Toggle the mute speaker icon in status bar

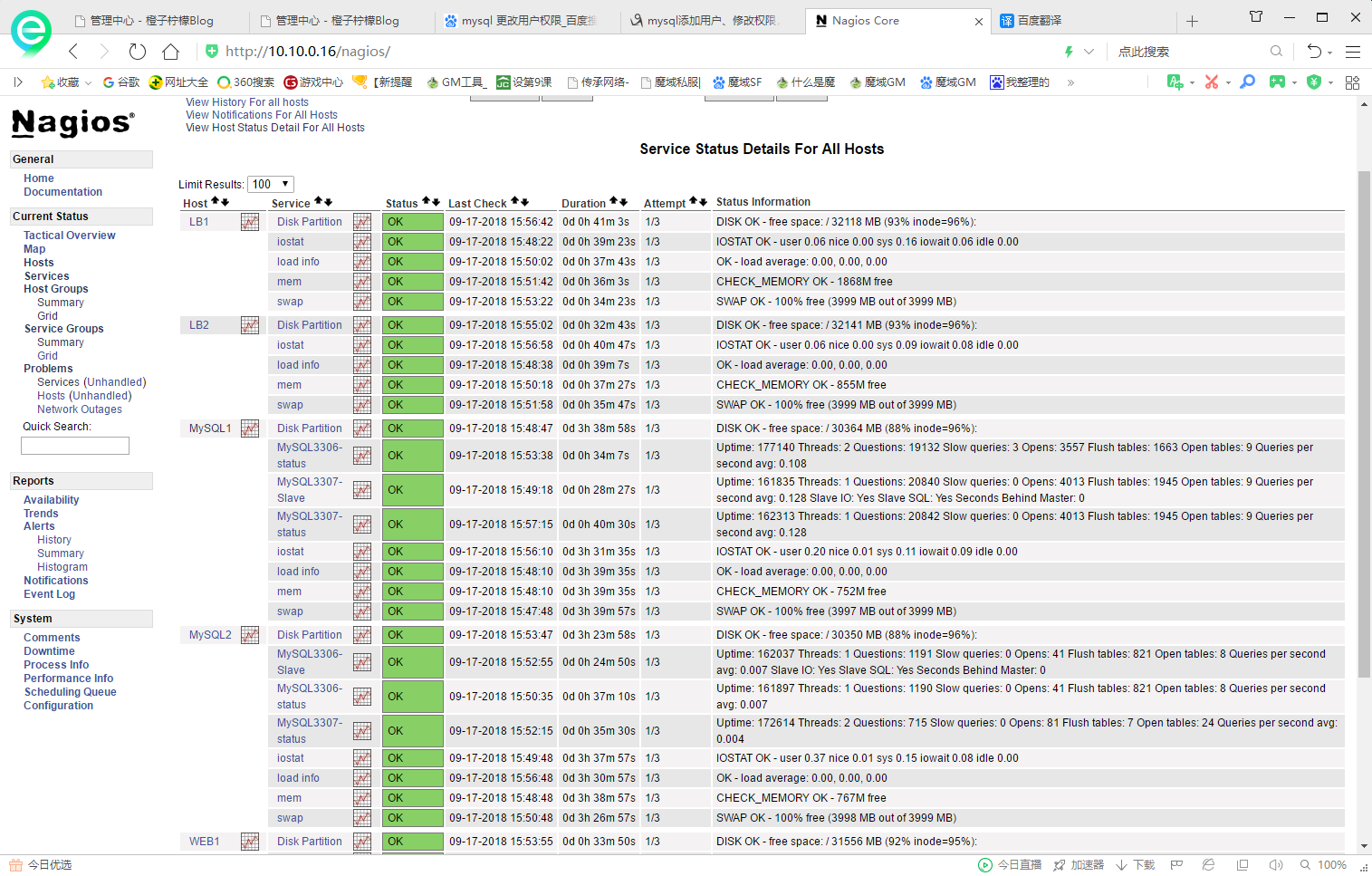(1276, 865)
